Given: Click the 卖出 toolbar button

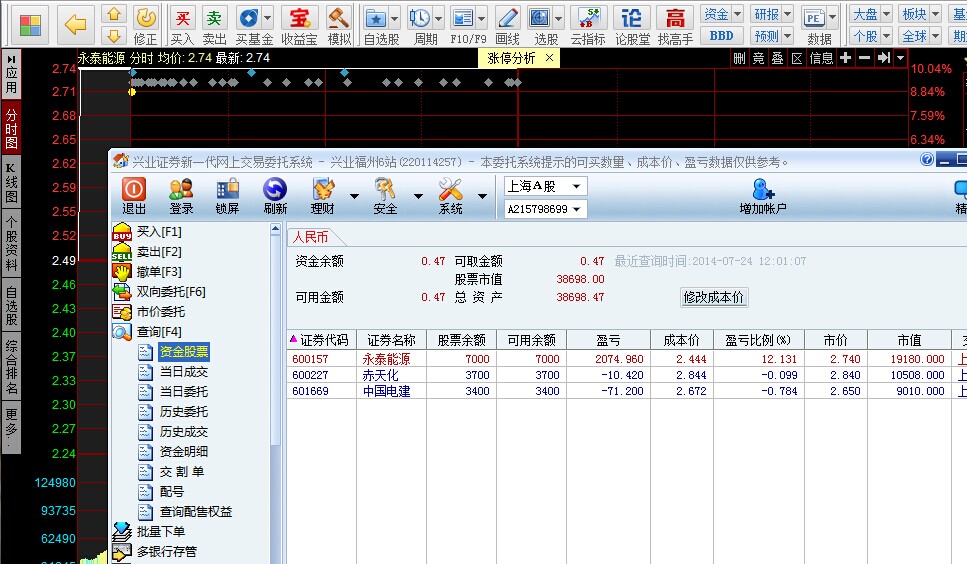Looking at the screenshot, I should pos(214,25).
